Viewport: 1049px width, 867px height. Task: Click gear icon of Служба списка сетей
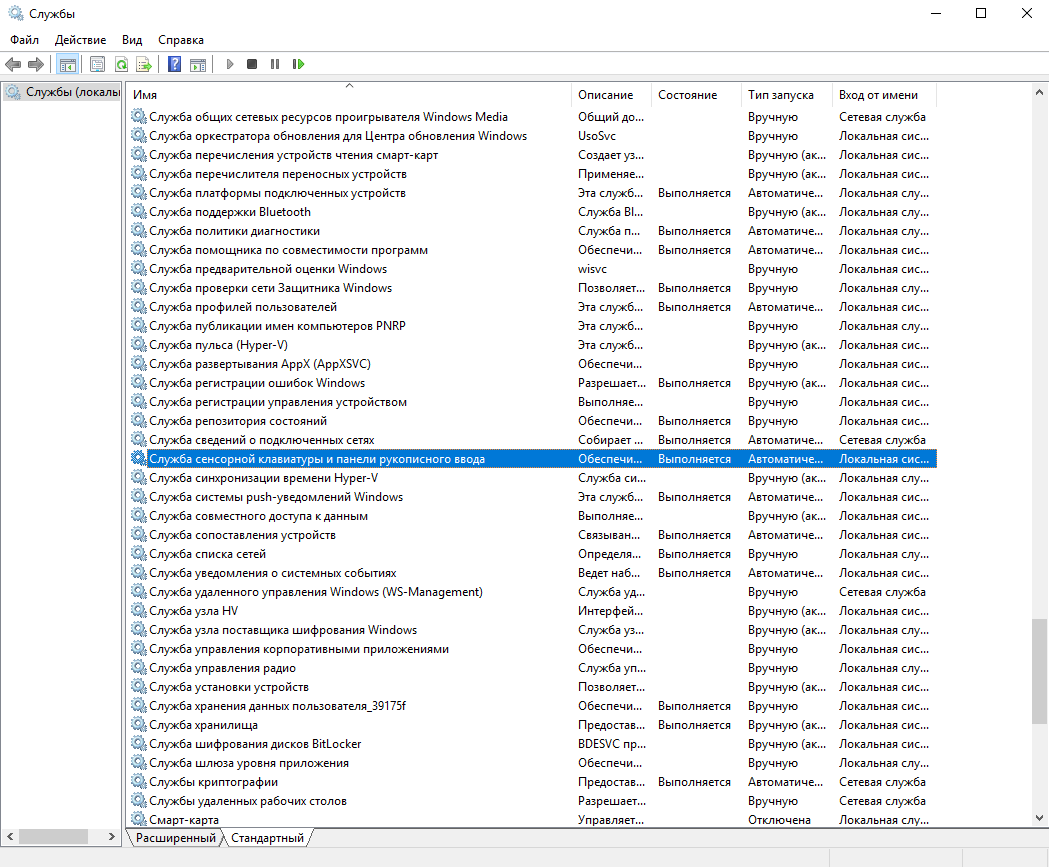pyautogui.click(x=138, y=553)
